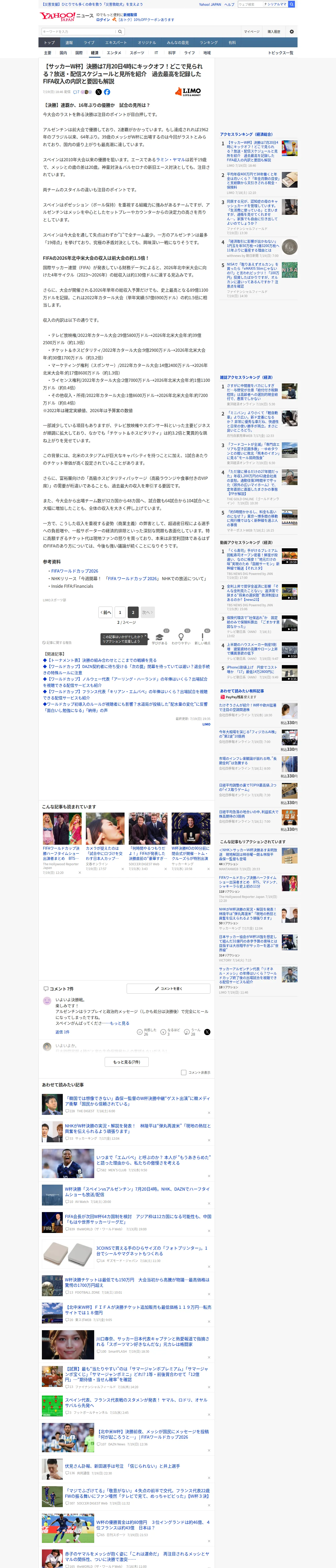Viewport: 336px width, 1568px height.
Task: Select the エキスパート navigation tab
Action: pos(116,43)
